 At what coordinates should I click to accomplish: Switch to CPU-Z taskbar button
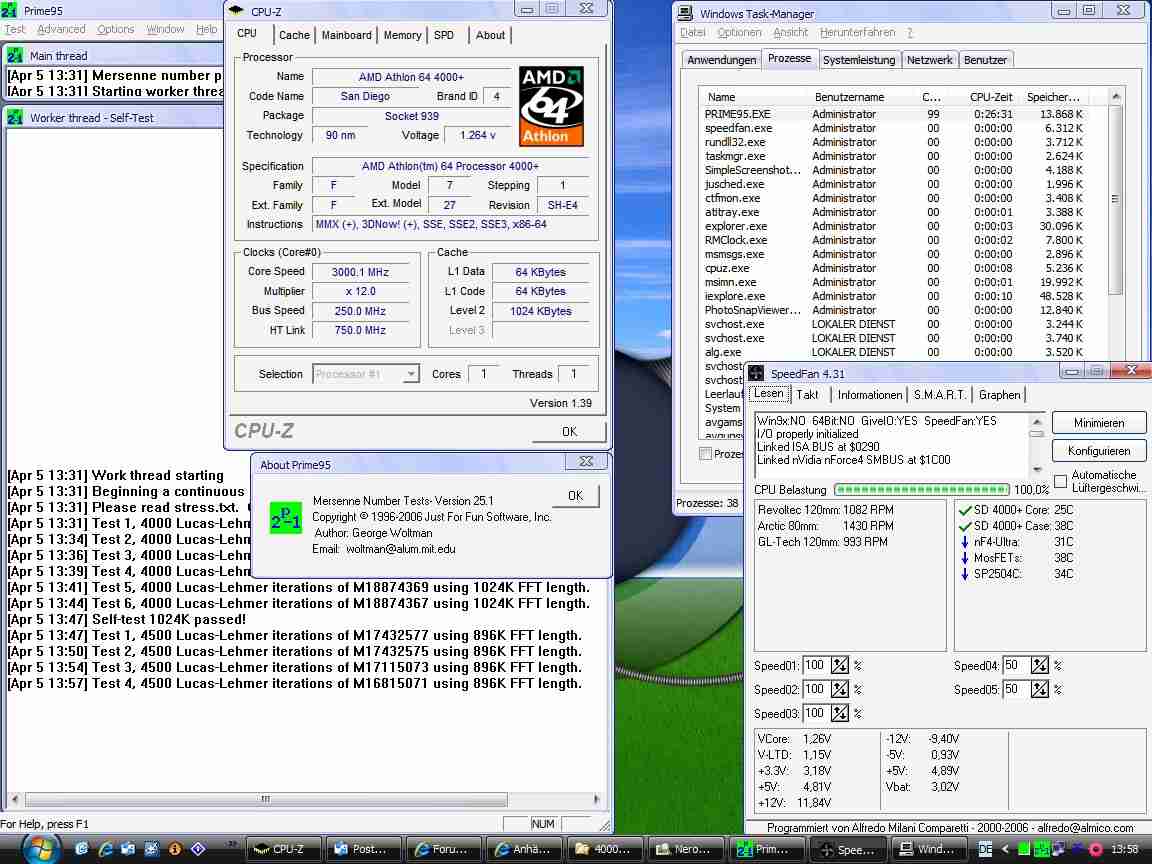283,849
